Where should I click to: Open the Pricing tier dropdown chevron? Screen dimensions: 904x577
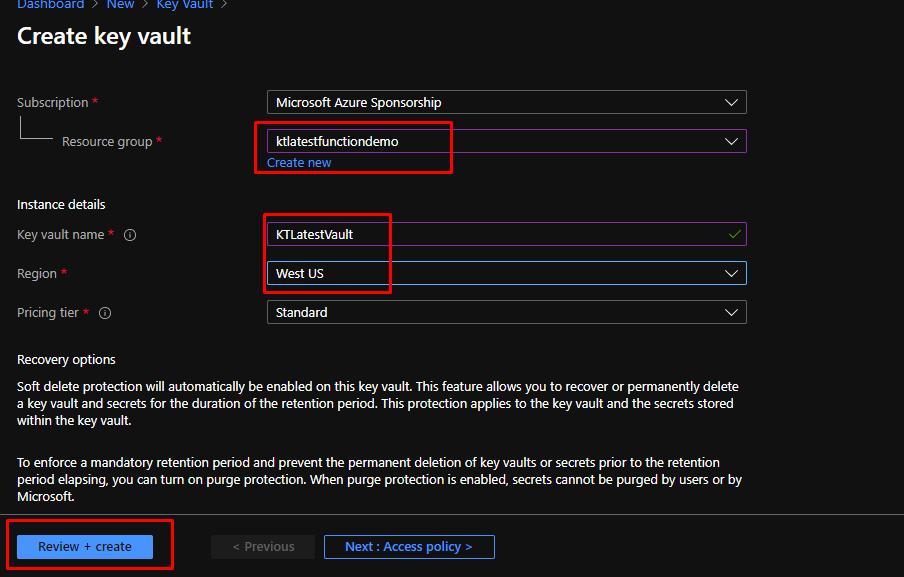click(x=731, y=312)
